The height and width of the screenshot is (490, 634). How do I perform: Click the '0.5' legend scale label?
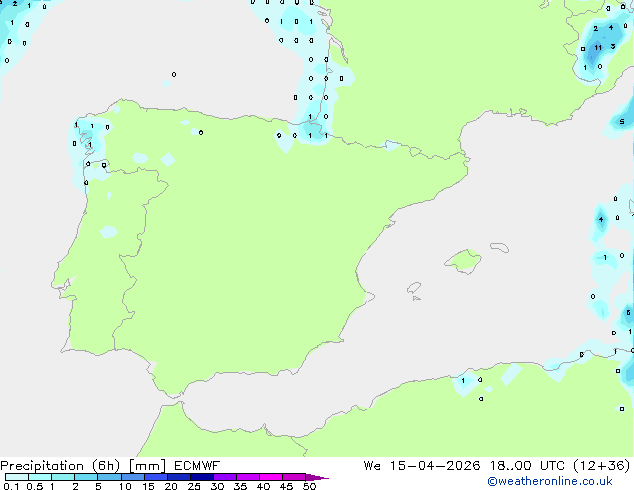(x=35, y=486)
